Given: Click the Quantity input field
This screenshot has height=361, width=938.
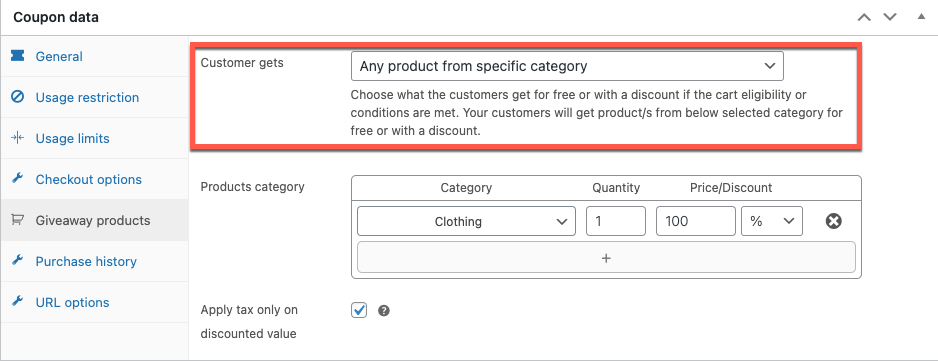Looking at the screenshot, I should click(x=616, y=222).
